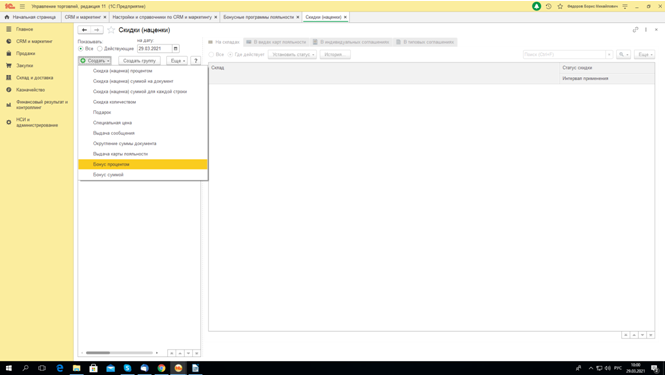Choose Бонус процентом menu item
This screenshot has width=666, height=375.
143,164
